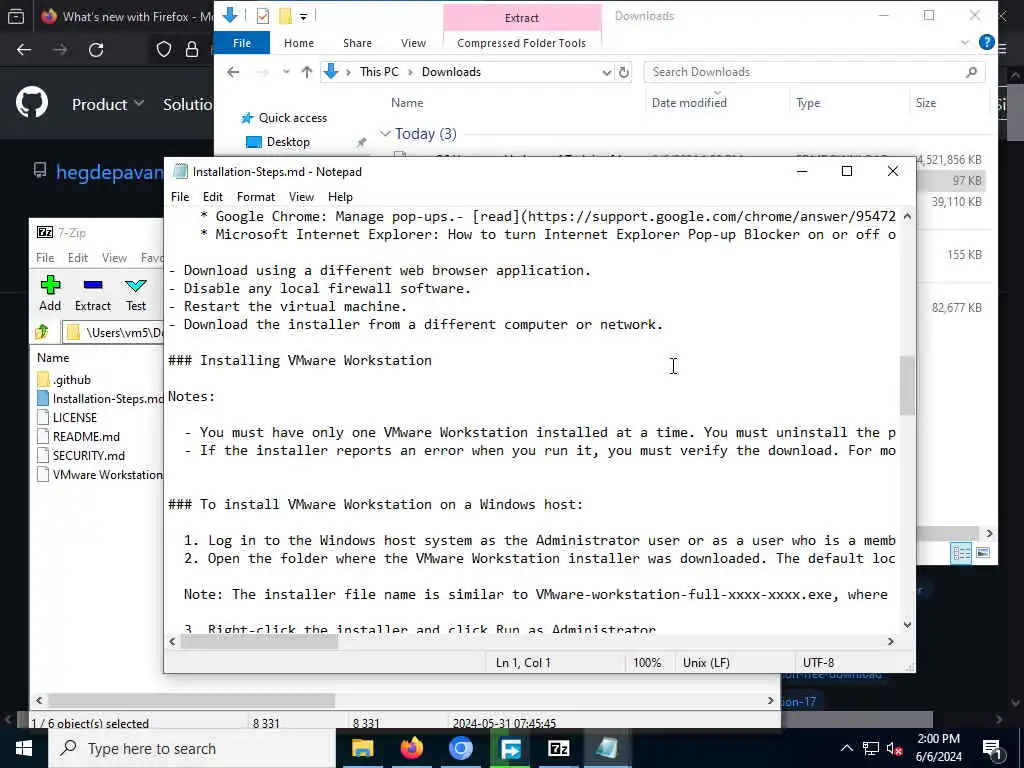Click the GitHub logo in Firefox page

[x=32, y=103]
